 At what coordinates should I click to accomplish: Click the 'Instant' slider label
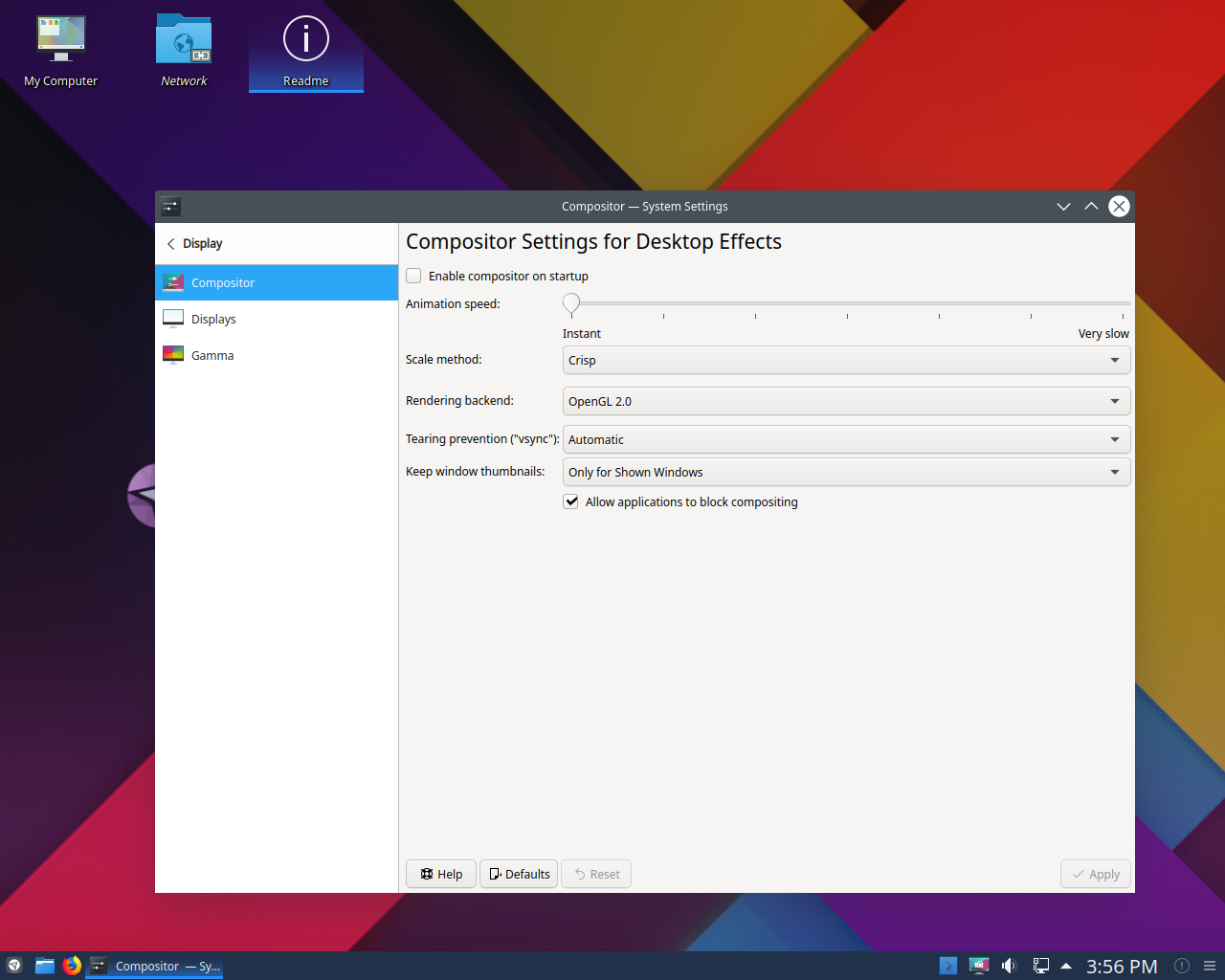[x=582, y=333]
